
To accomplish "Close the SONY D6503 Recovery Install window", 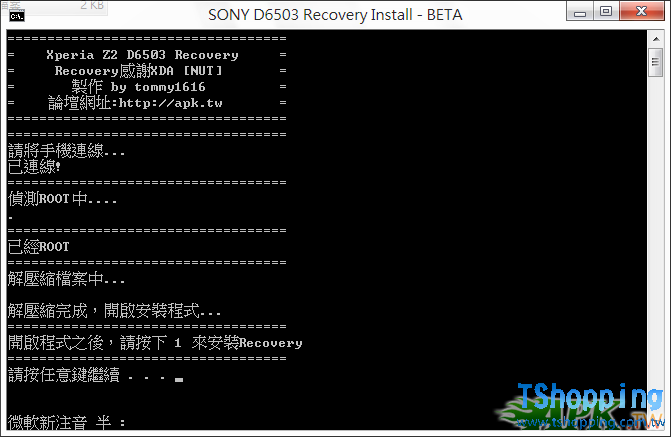I will coord(641,12).
